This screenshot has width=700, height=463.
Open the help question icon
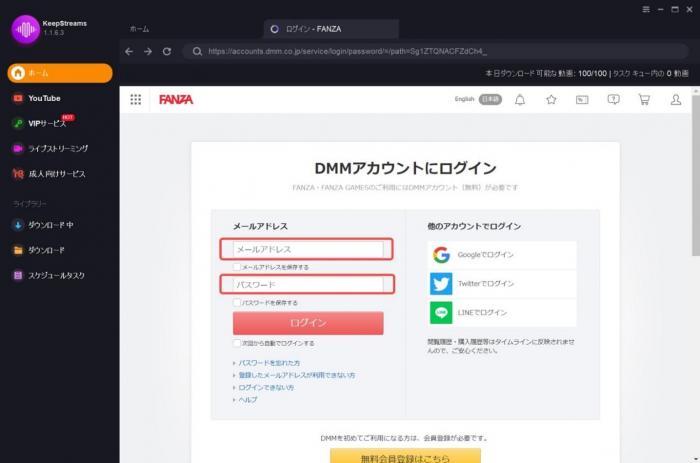click(x=613, y=100)
